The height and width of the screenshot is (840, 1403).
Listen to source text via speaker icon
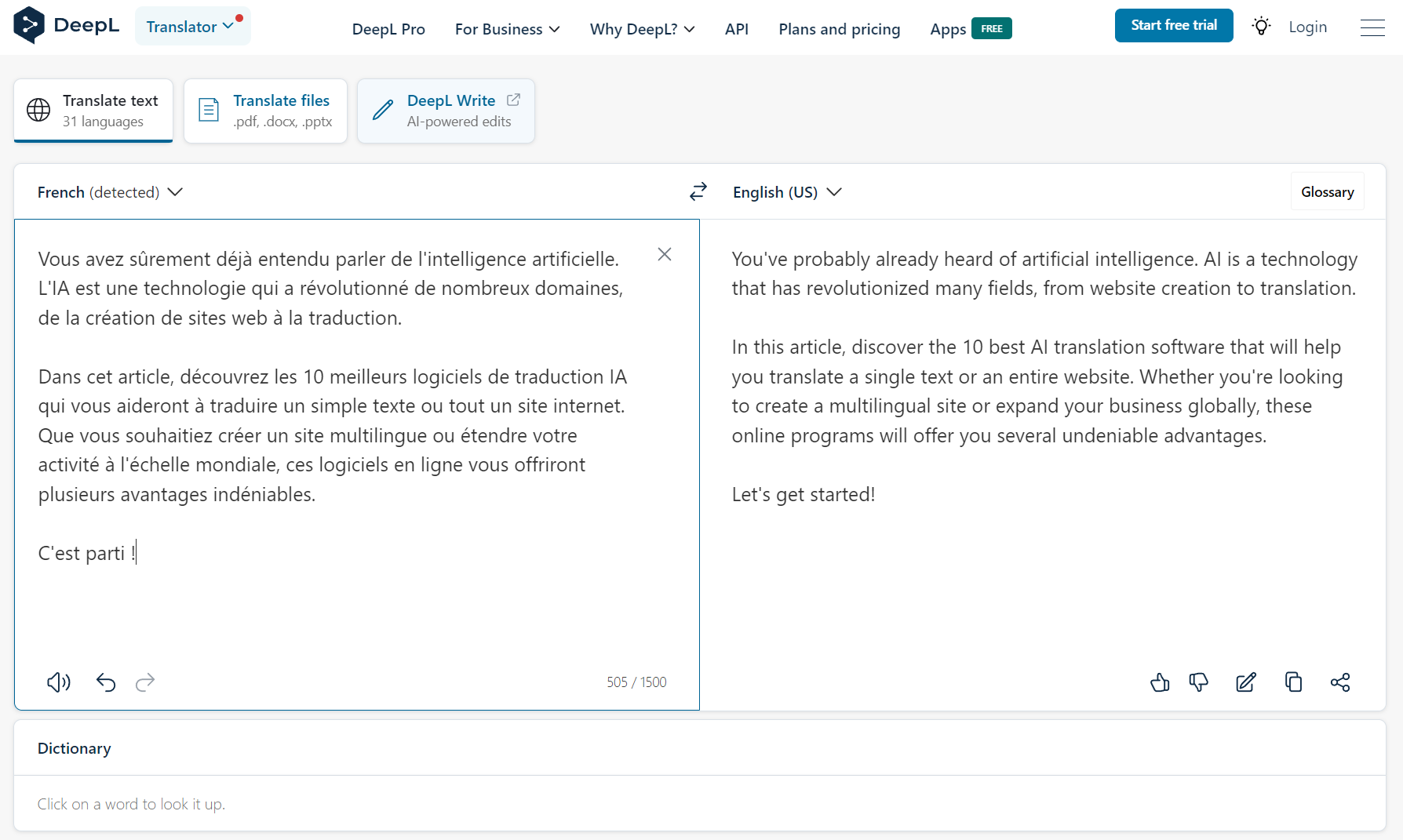(59, 682)
